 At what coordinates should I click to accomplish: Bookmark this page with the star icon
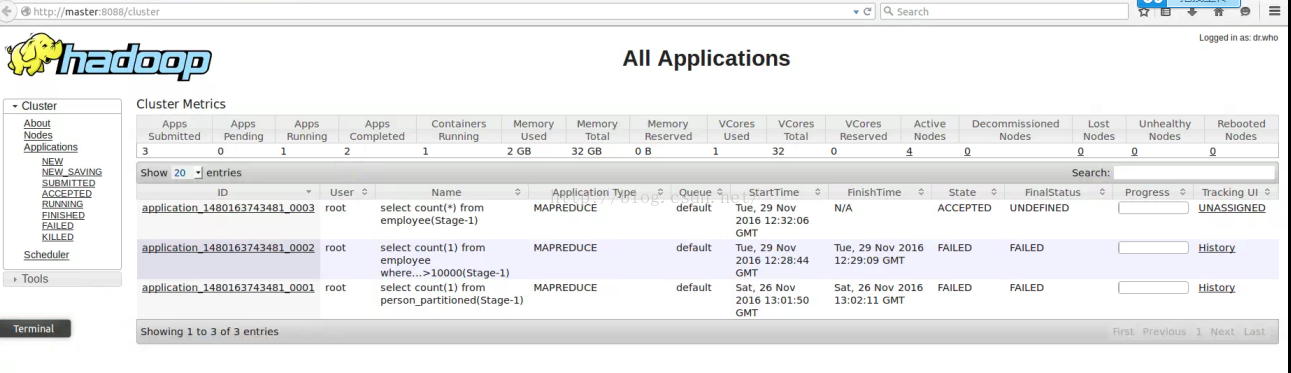click(x=1145, y=12)
